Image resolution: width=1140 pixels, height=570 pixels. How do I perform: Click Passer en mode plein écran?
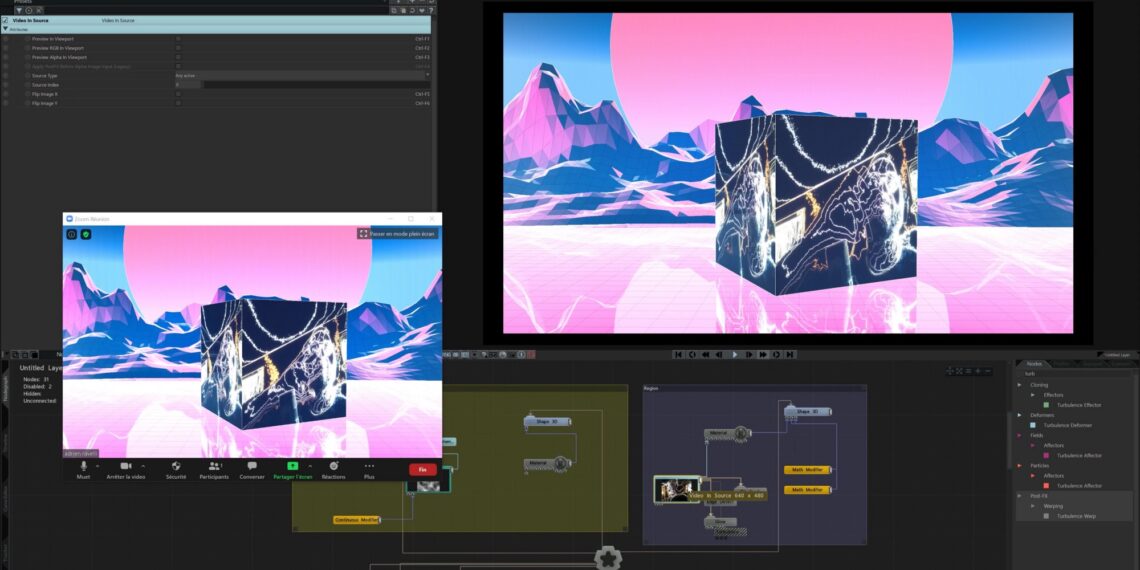tap(398, 234)
